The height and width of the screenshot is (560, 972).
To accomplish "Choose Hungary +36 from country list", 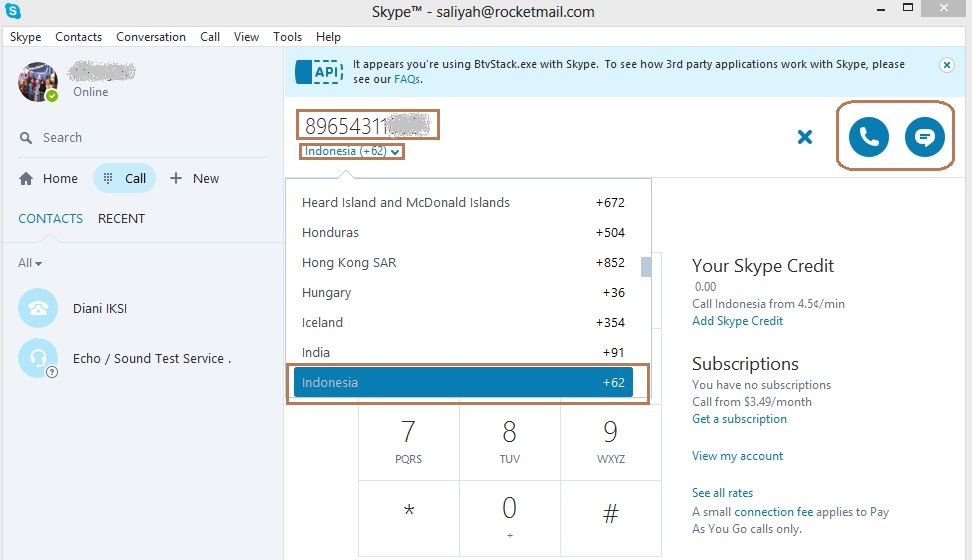I will point(463,292).
